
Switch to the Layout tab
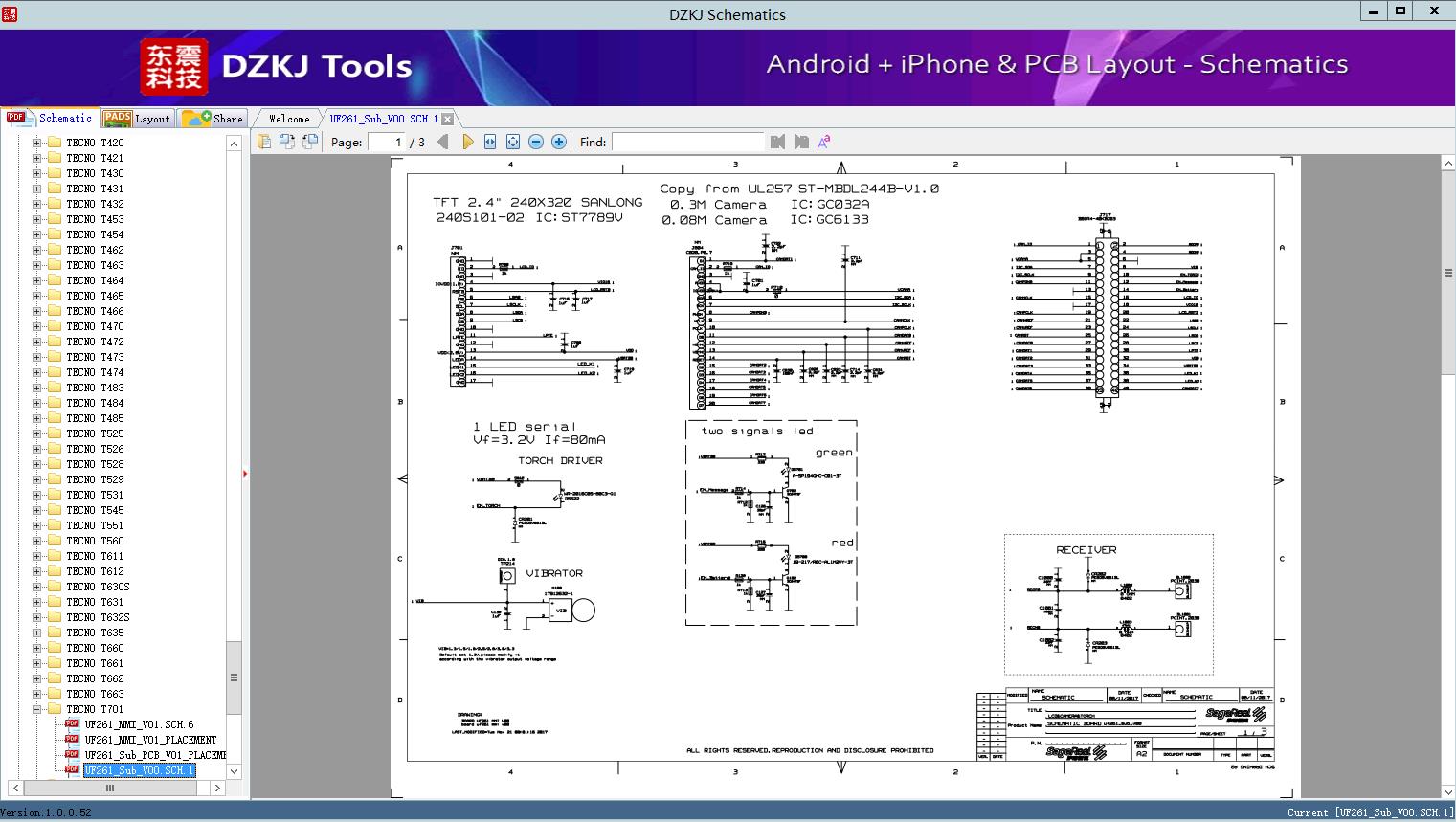tap(137, 118)
